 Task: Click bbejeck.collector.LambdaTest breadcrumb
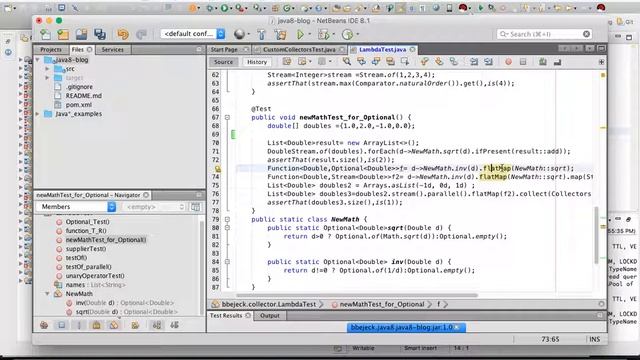pyautogui.click(x=268, y=304)
